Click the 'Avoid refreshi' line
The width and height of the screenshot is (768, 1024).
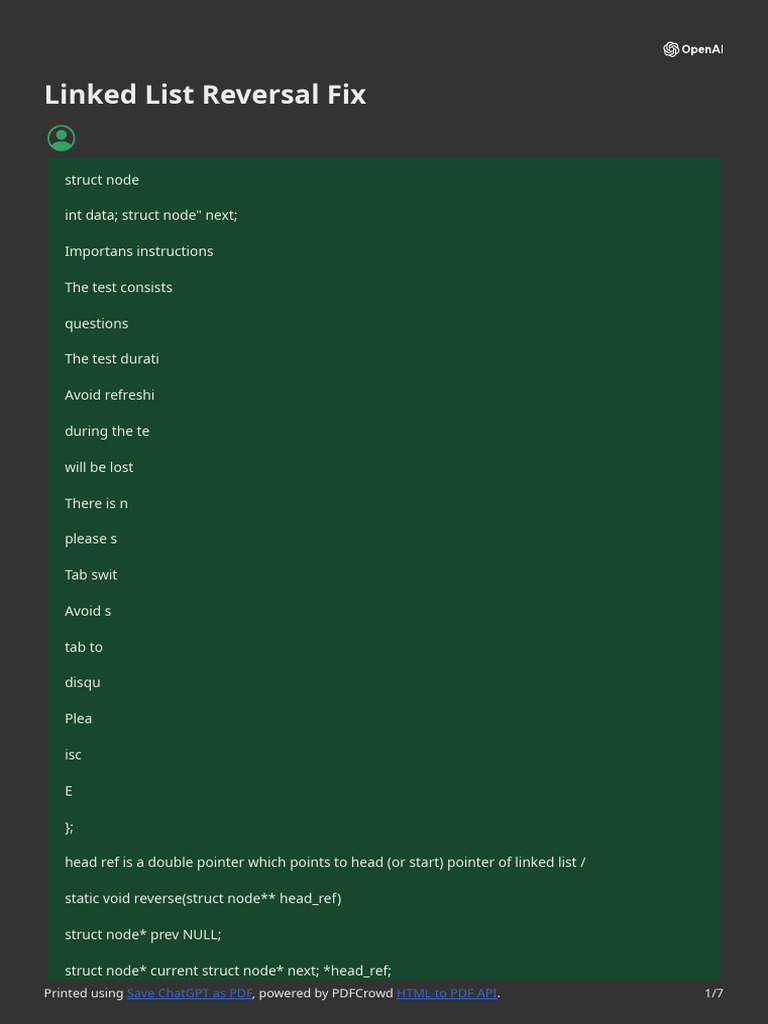(x=110, y=395)
